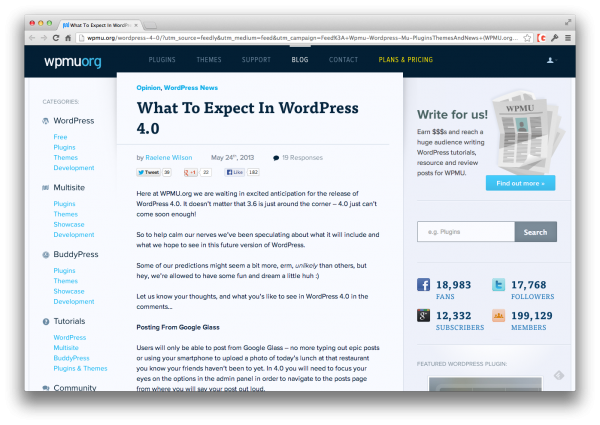The image size is (600, 425).
Task: Open the 19 Responses link
Action: (x=302, y=158)
